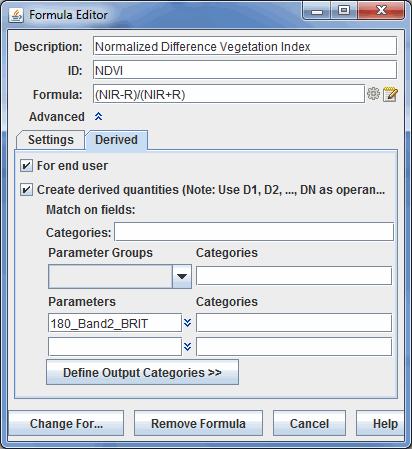Focus the empty second parameter field
This screenshot has width=412, height=449.
point(115,347)
